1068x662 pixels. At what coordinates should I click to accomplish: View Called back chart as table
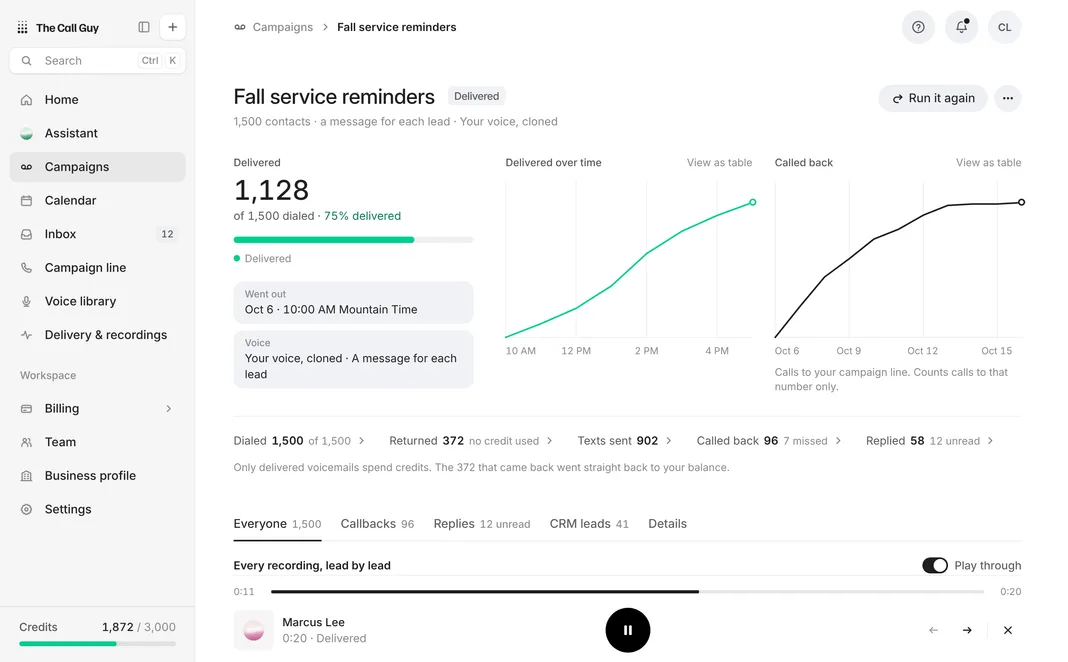988,163
